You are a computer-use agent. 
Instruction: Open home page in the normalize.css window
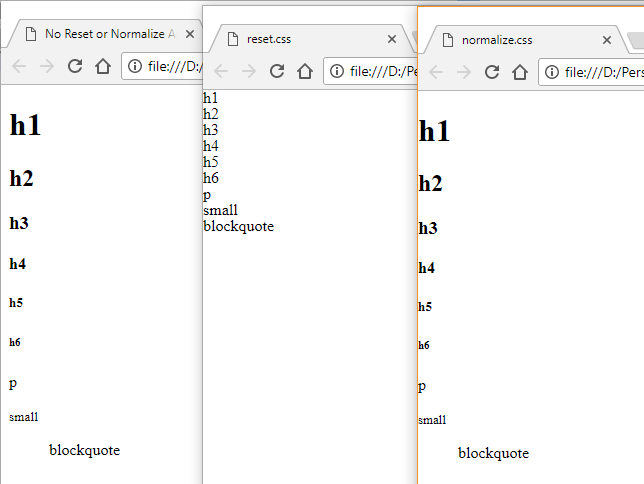point(520,72)
